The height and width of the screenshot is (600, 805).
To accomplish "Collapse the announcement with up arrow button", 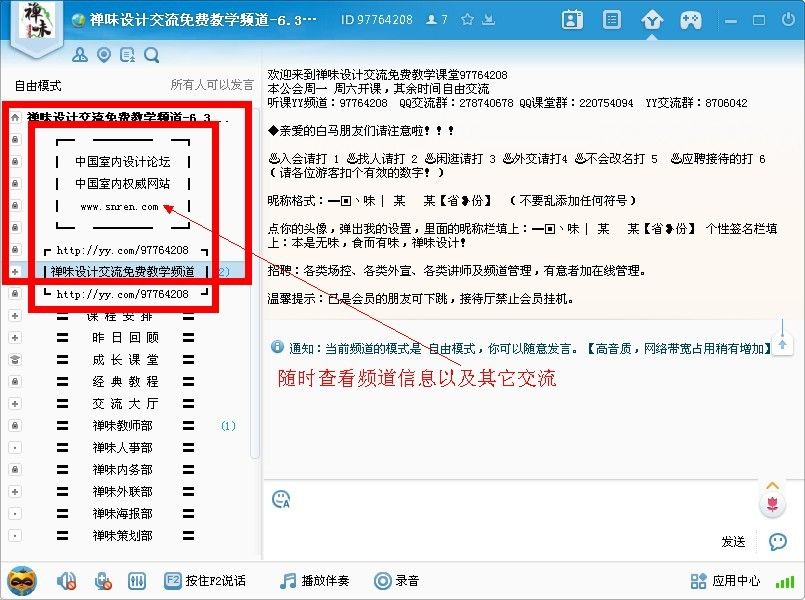I will [782, 344].
